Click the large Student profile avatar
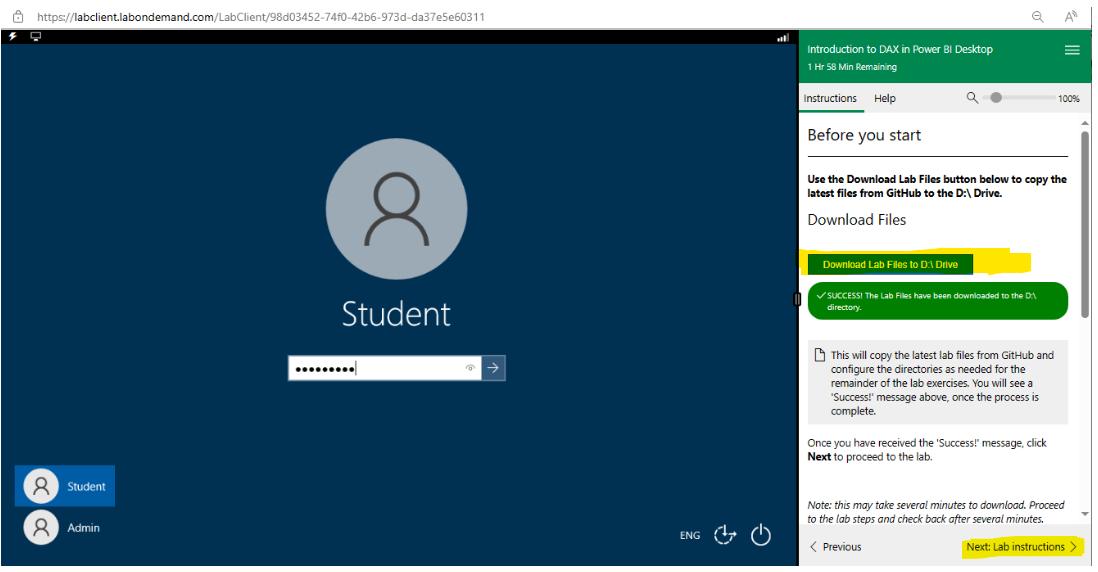Image resolution: width=1098 pixels, height=572 pixels. 396,209
